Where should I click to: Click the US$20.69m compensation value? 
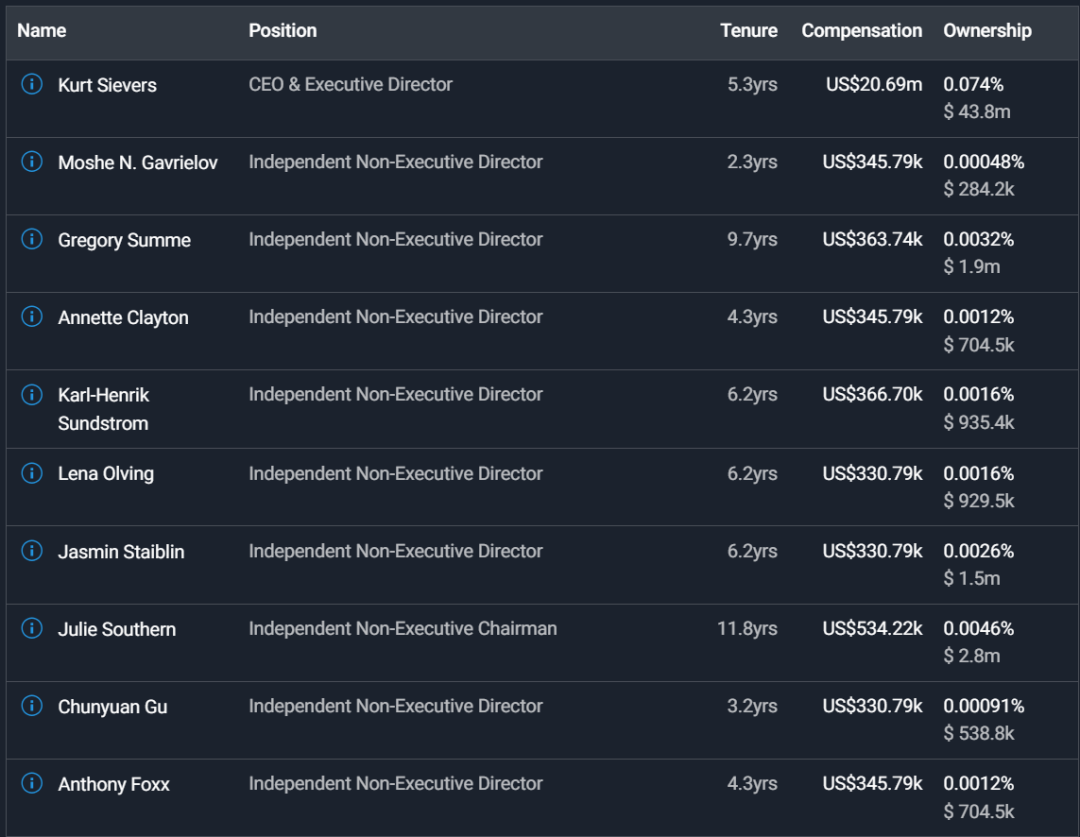pos(874,84)
